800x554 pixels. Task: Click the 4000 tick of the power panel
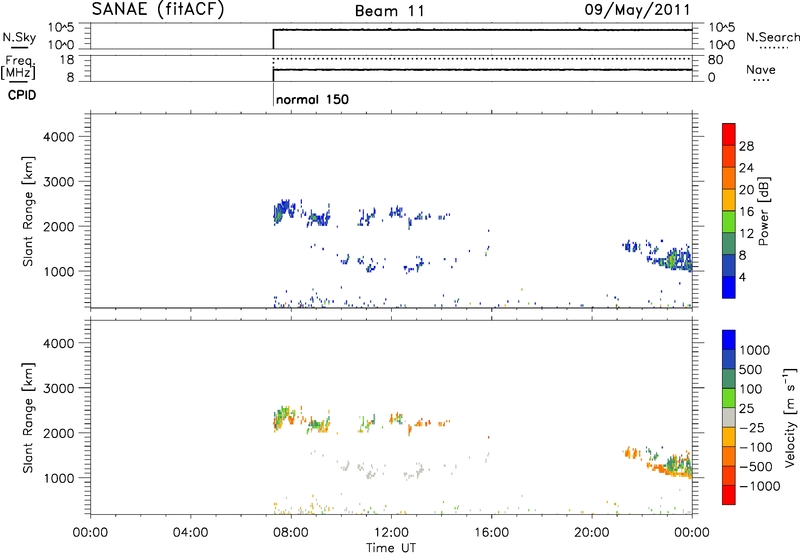tap(59, 137)
